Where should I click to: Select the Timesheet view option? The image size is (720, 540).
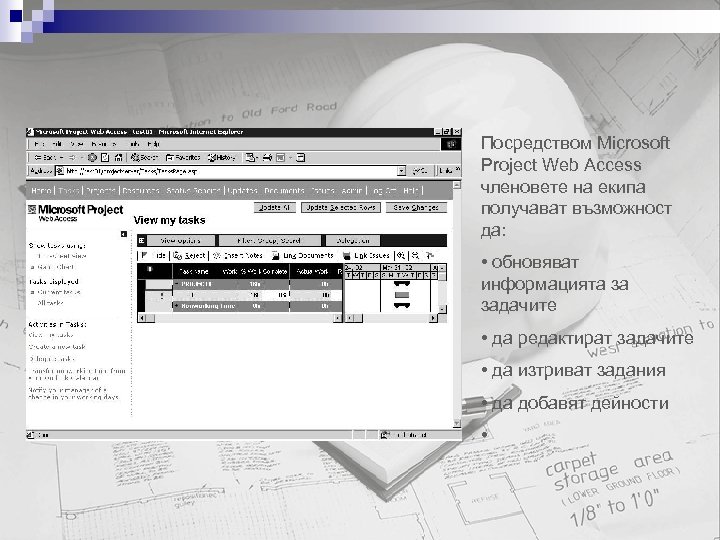[62, 256]
